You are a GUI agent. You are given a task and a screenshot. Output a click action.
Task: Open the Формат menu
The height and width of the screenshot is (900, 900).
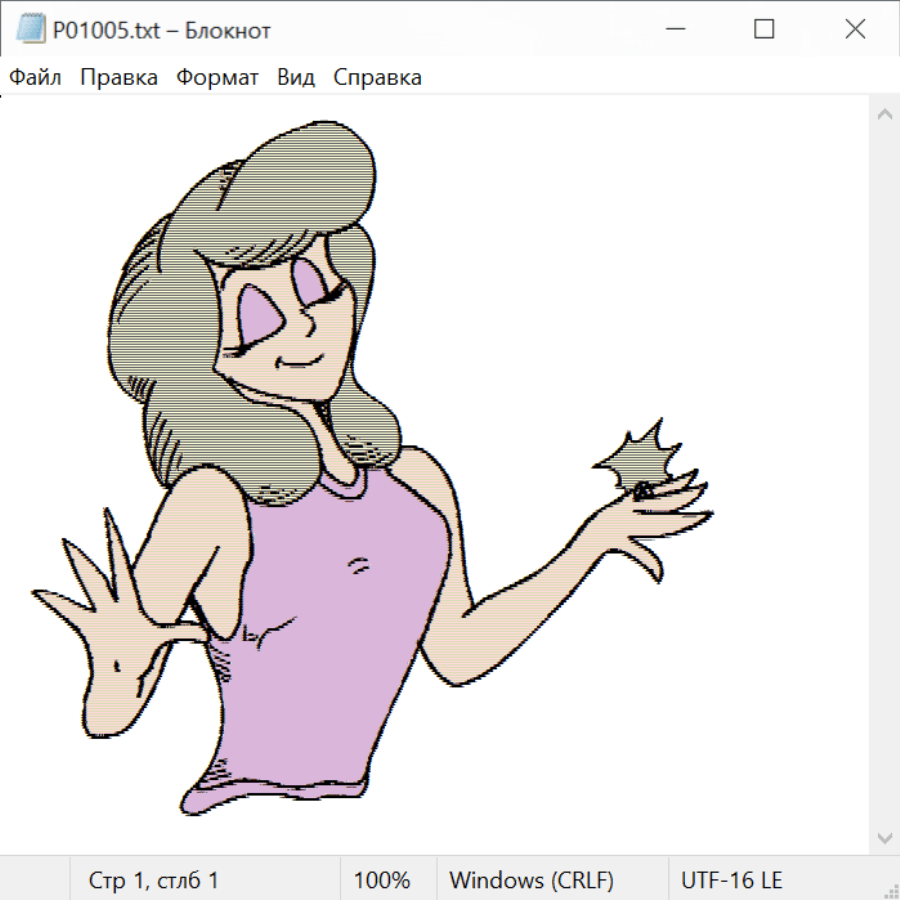tap(217, 78)
